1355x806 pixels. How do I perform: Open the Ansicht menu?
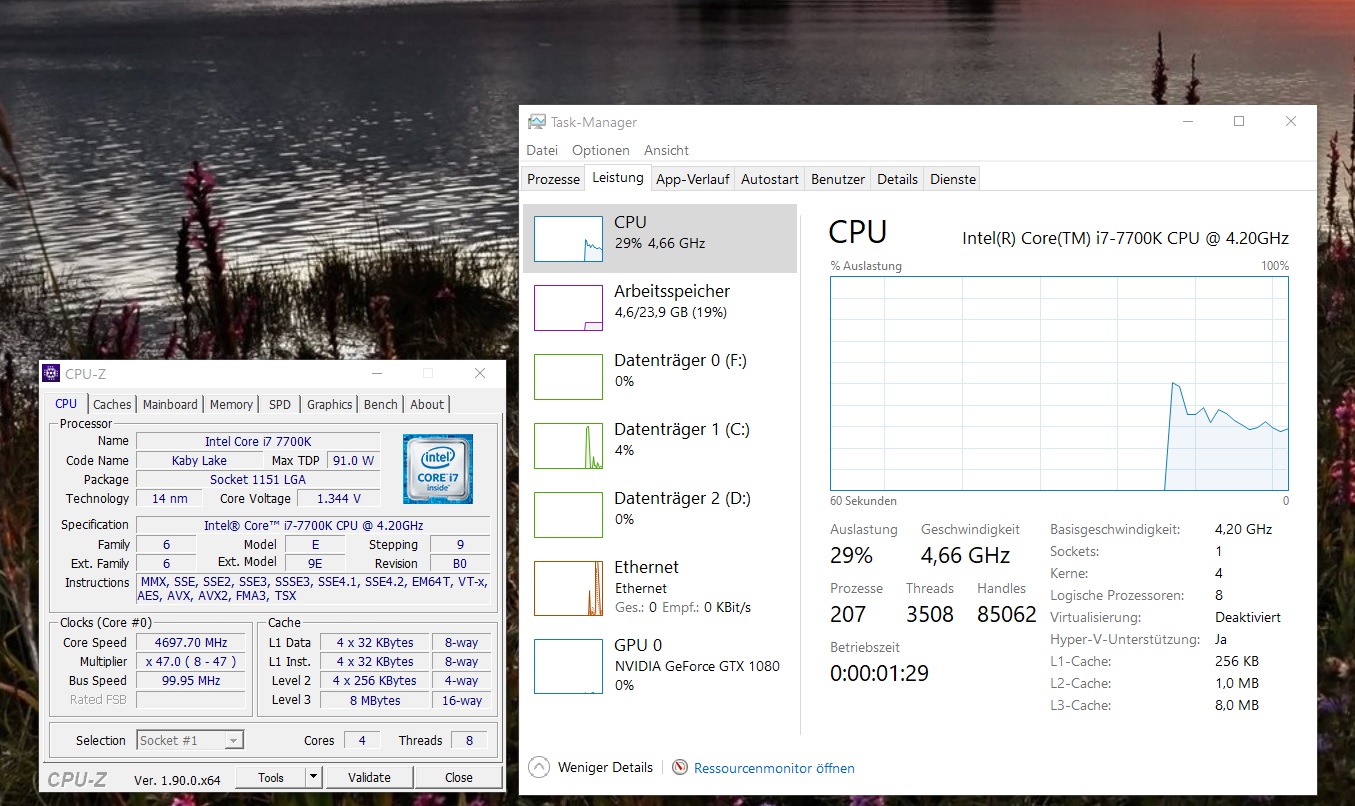tap(666, 150)
